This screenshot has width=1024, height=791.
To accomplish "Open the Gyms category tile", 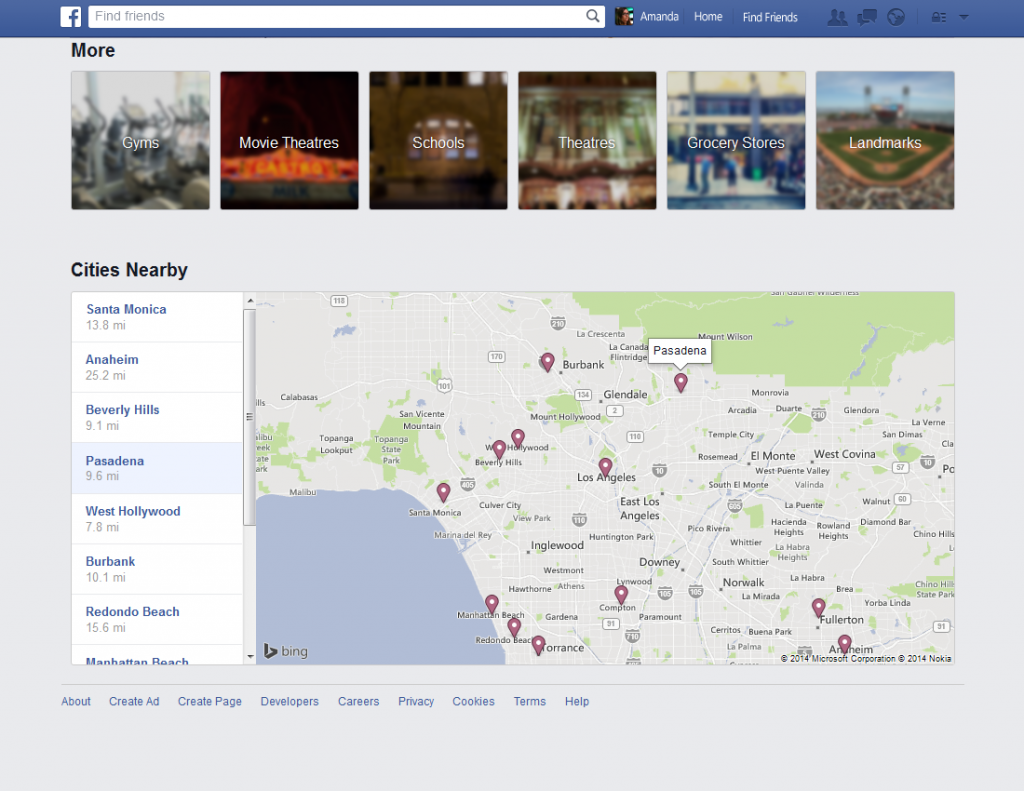I will pyautogui.click(x=140, y=140).
